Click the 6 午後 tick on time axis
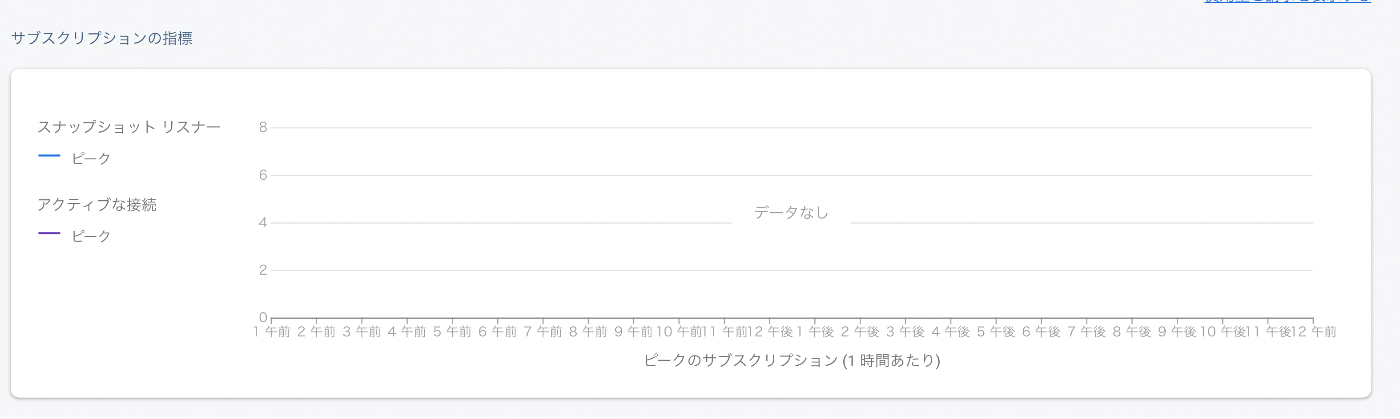Viewport: 1400px width, 419px height. tap(1040, 331)
